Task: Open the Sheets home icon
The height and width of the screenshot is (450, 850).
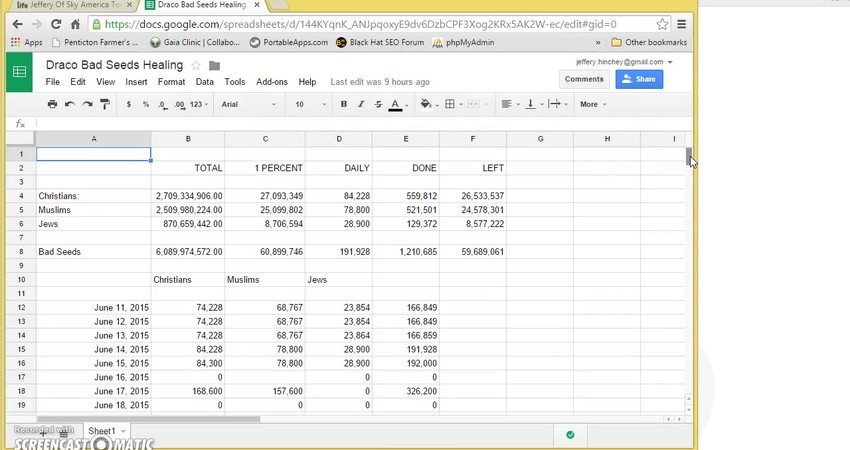Action: pos(19,72)
